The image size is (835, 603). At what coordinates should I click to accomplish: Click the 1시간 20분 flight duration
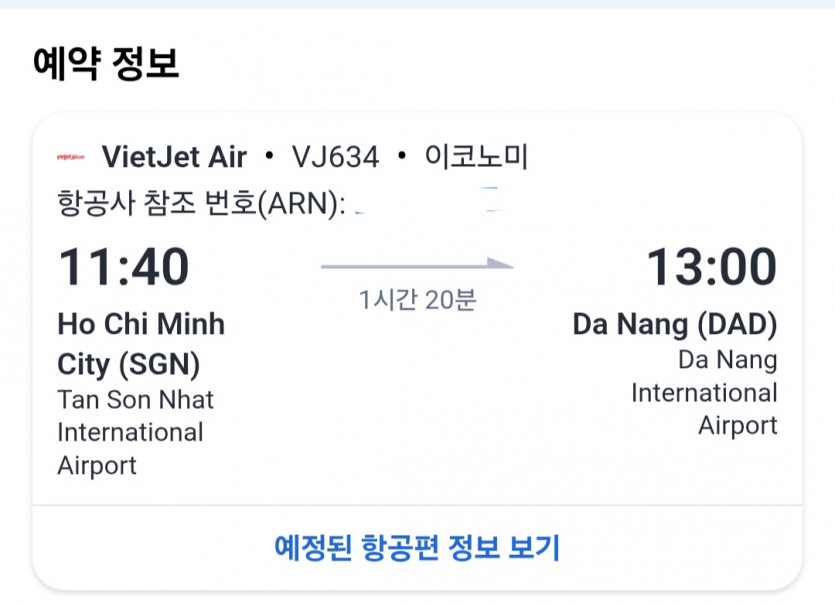(x=417, y=299)
